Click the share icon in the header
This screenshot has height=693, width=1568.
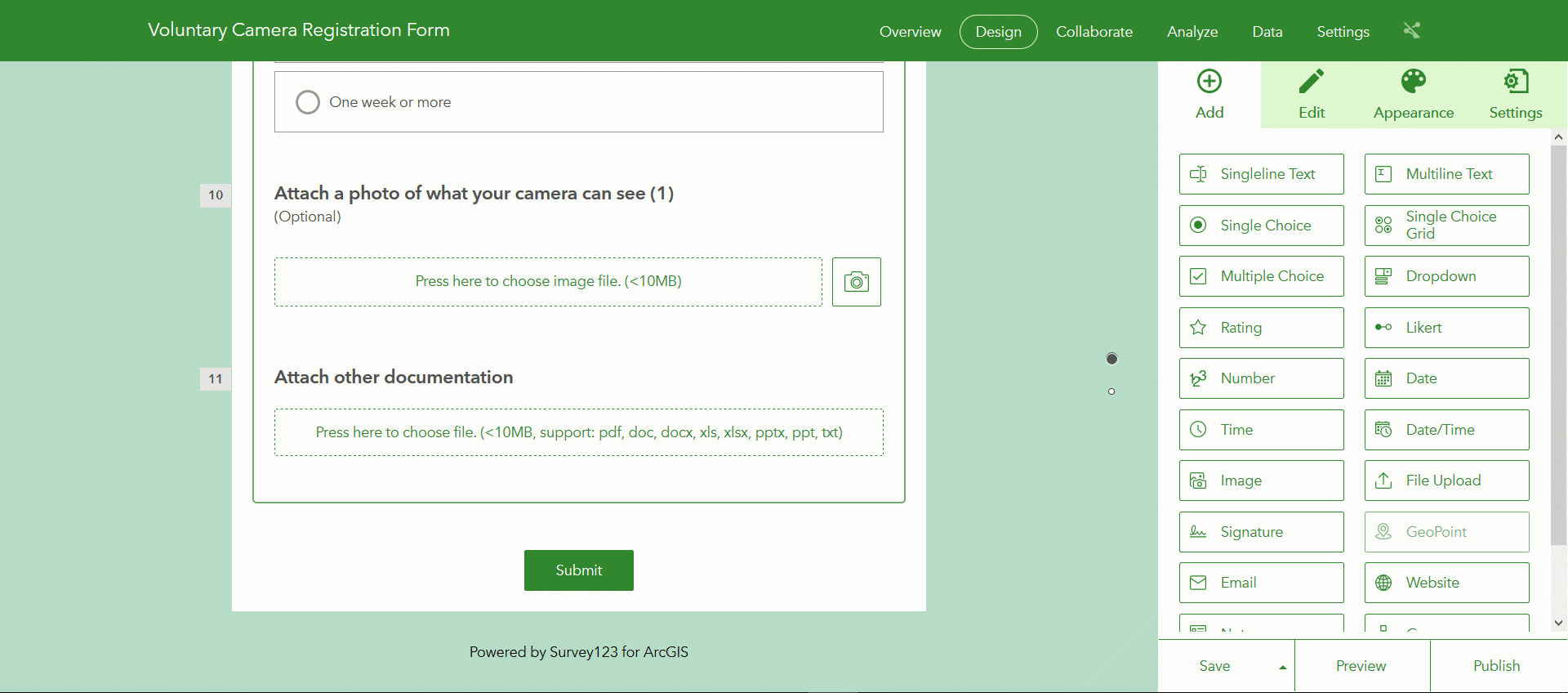1412,31
